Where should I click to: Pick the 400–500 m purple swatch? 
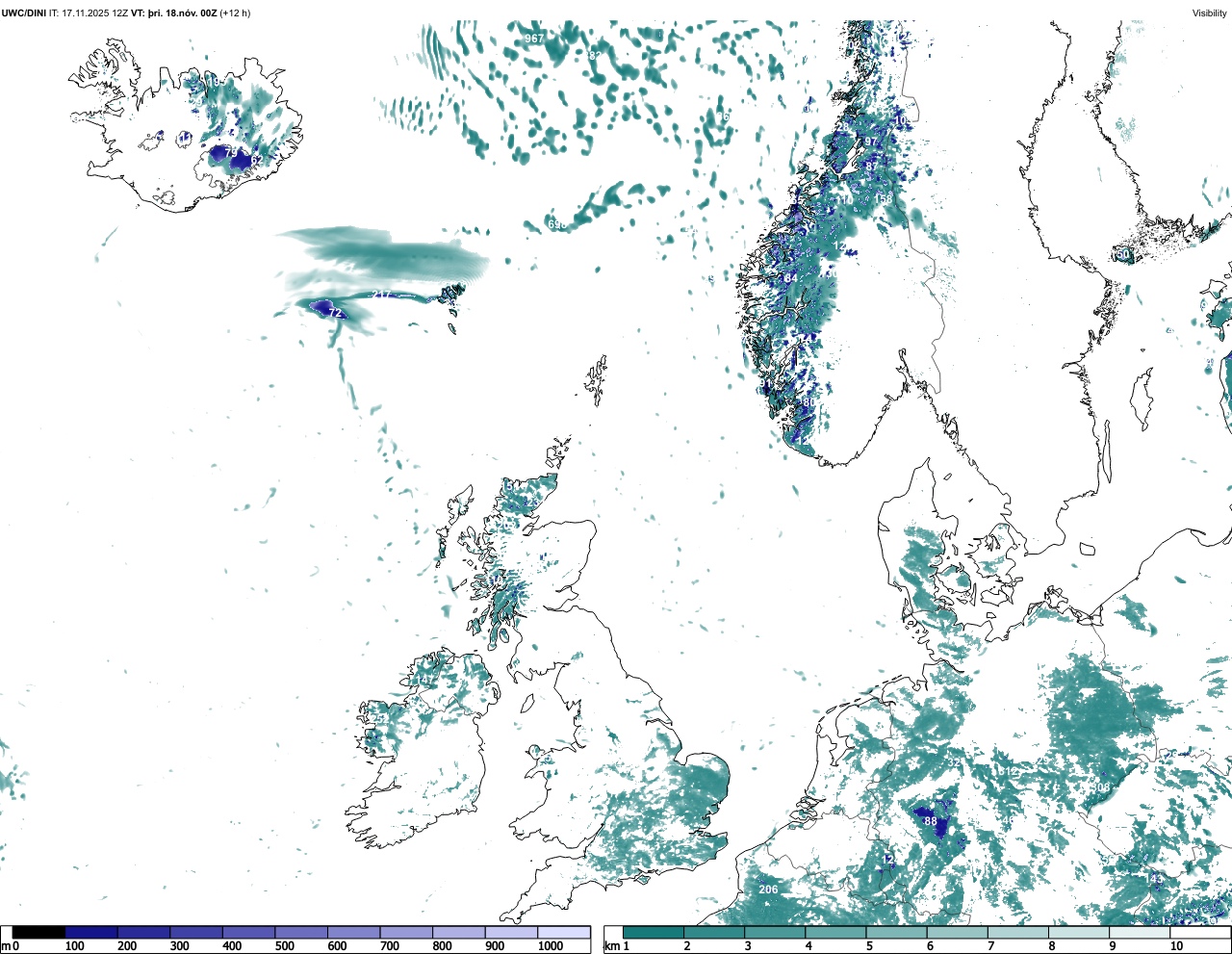click(x=248, y=933)
